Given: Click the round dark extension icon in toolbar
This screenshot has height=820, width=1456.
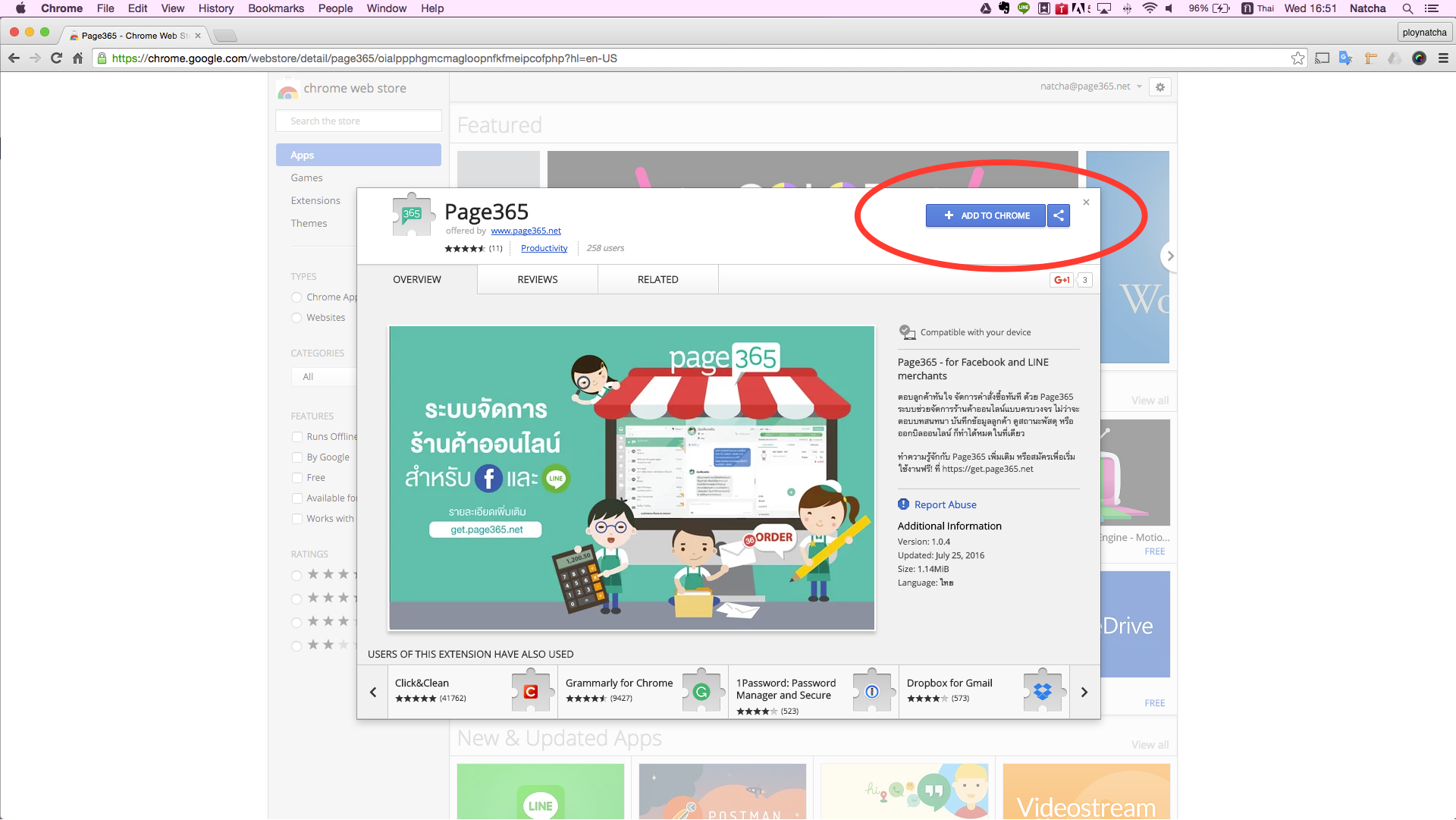Looking at the screenshot, I should point(1419,58).
